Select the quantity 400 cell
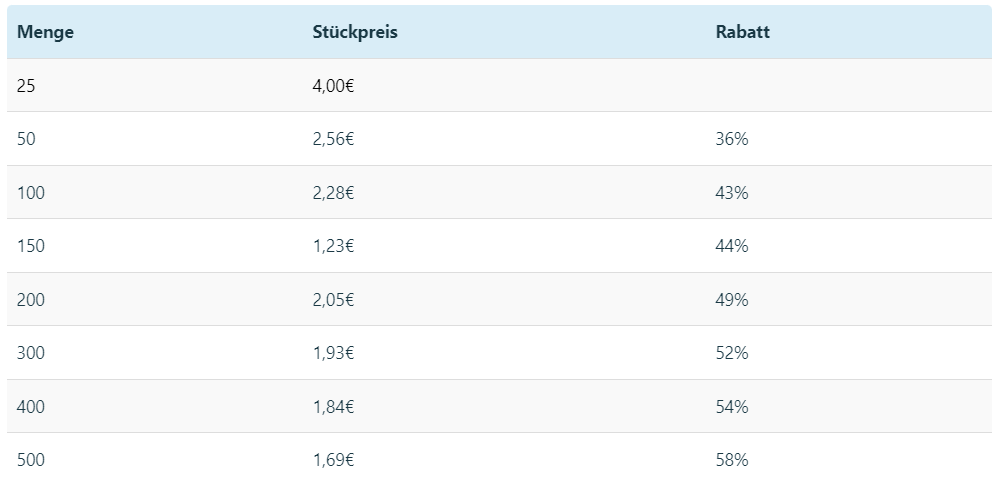The height and width of the screenshot is (502, 1007). pos(31,406)
